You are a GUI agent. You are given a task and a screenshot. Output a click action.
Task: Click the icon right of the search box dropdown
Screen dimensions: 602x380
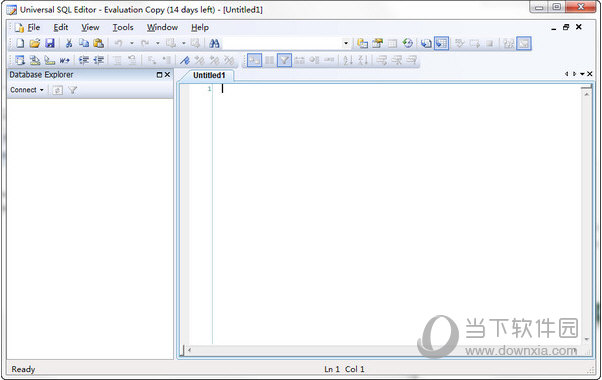(362, 43)
